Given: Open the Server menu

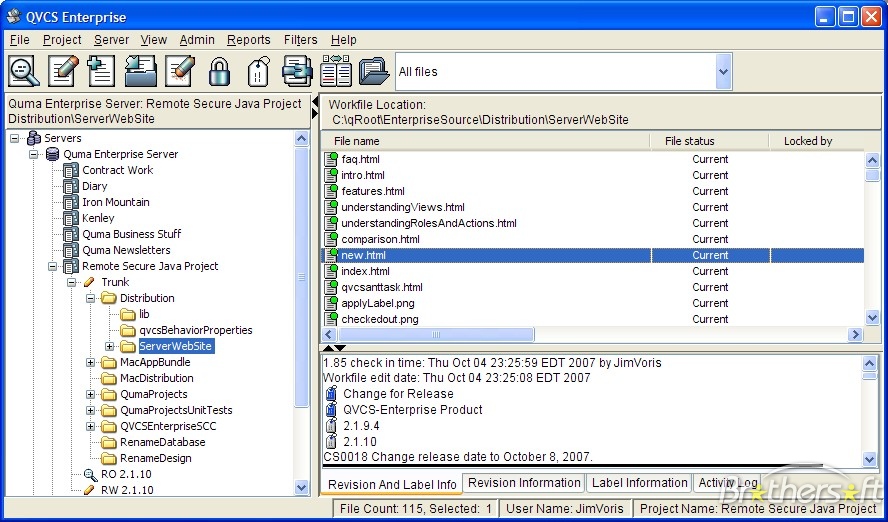Looking at the screenshot, I should pyautogui.click(x=112, y=40).
